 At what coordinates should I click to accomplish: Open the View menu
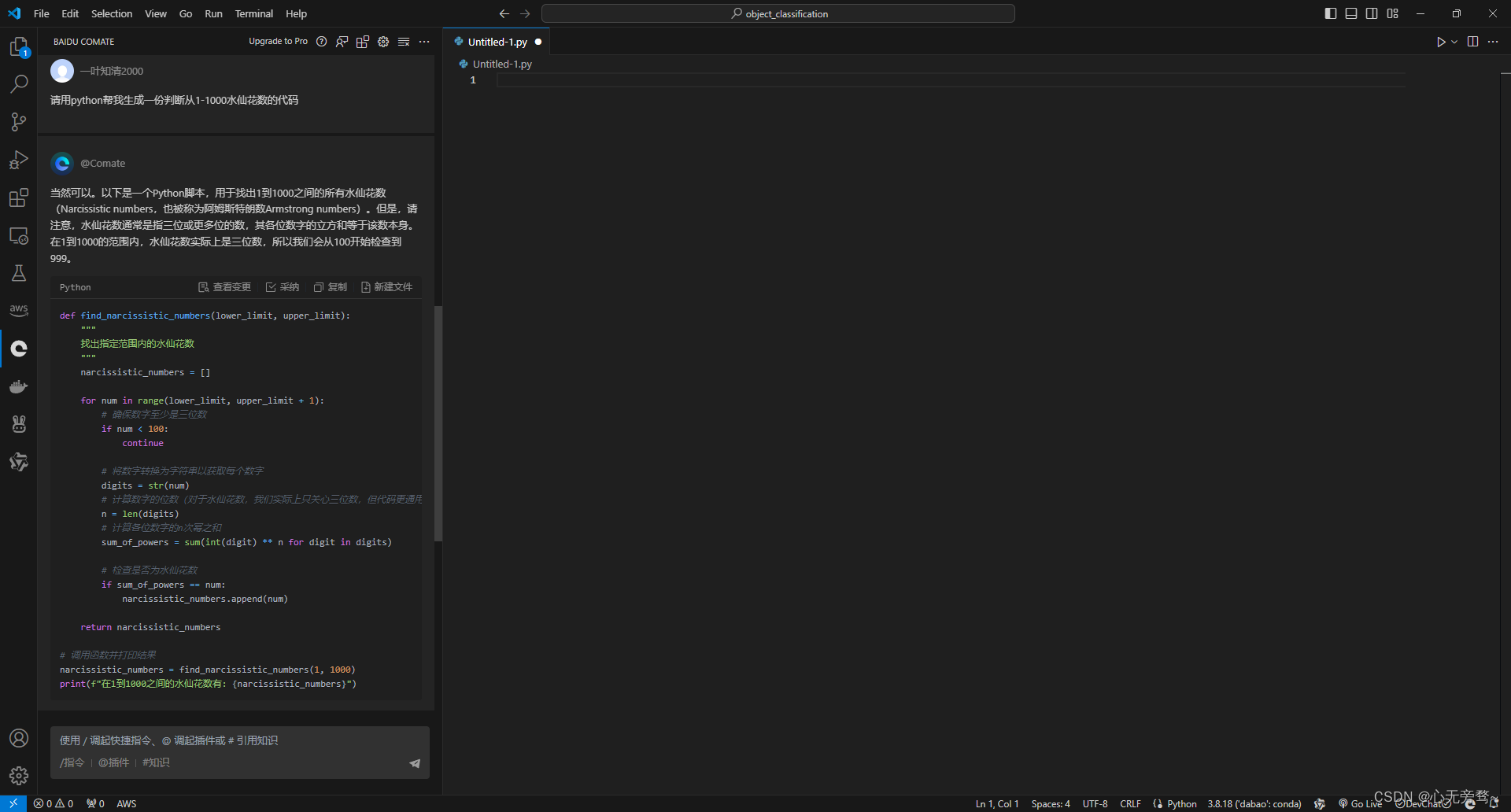point(156,13)
